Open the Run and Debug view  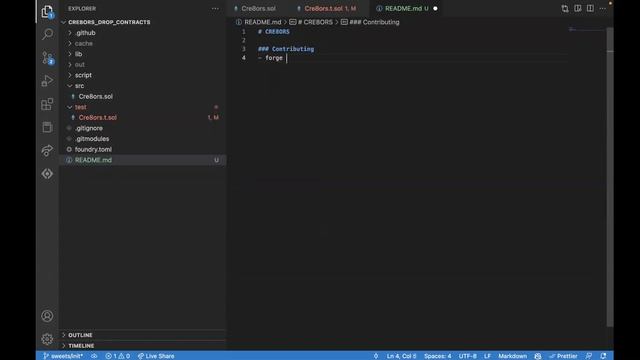click(47, 81)
